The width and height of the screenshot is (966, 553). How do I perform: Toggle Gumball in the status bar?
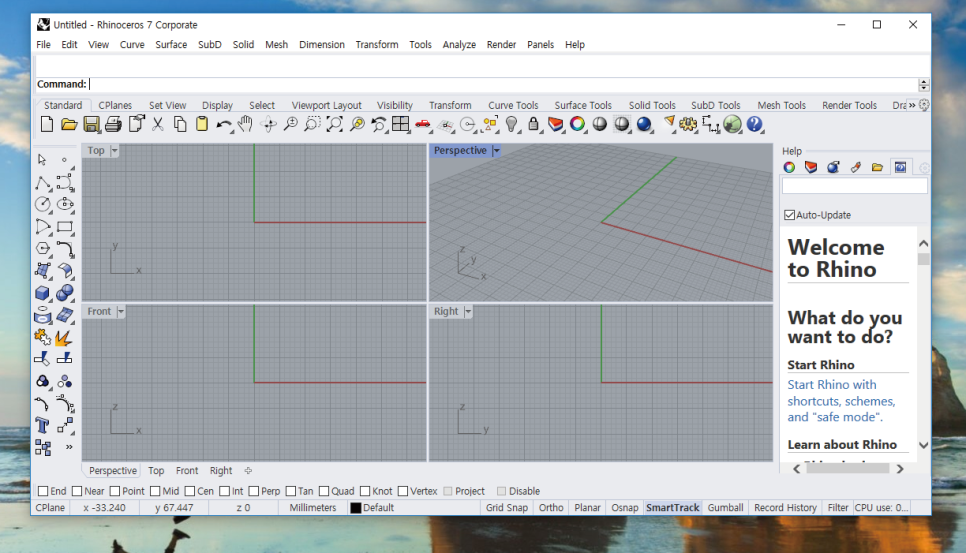725,508
